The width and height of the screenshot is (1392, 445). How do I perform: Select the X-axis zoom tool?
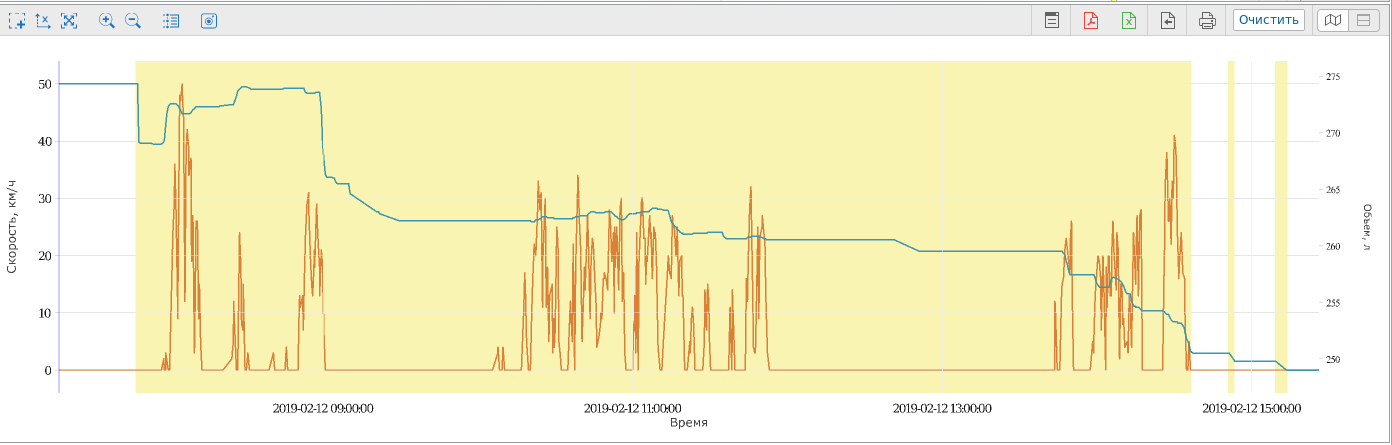(42, 21)
